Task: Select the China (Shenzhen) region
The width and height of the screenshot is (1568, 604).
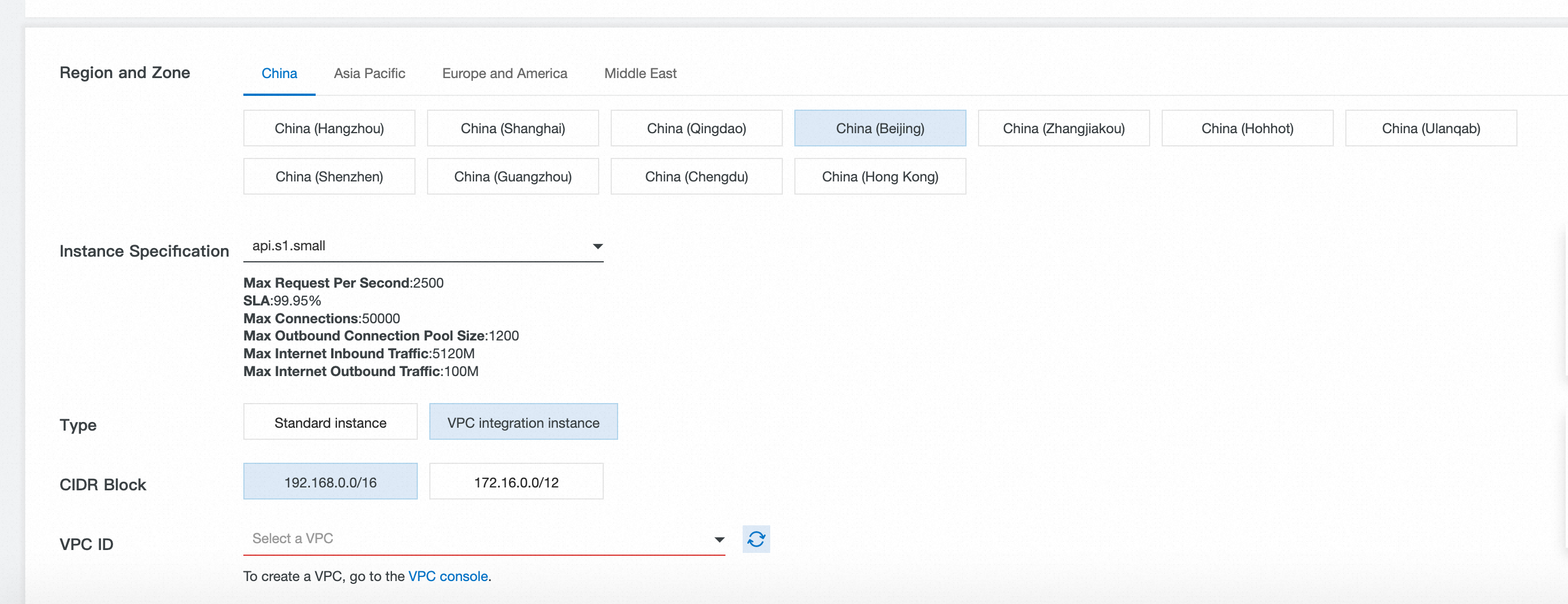Action: (329, 177)
